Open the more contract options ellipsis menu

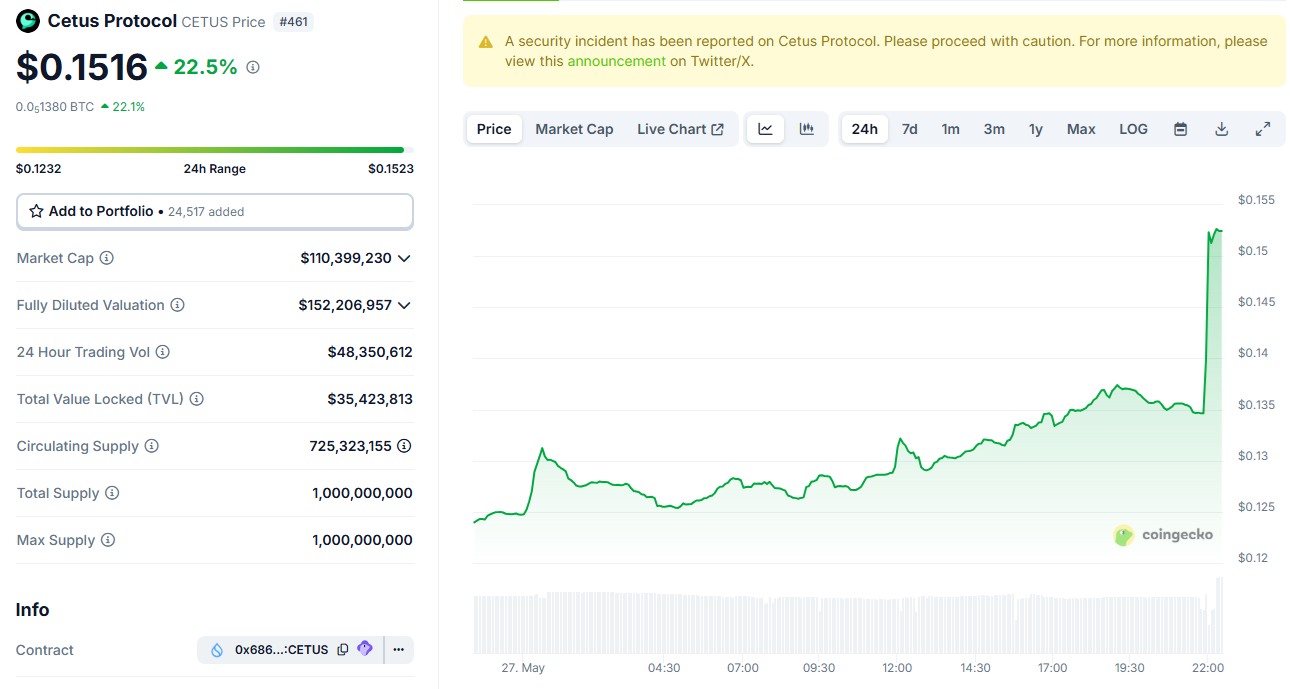[398, 650]
